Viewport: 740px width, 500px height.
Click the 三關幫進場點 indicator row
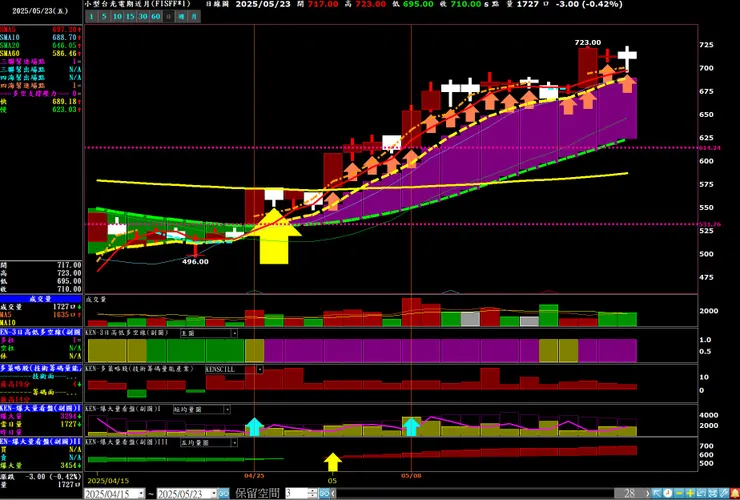(x=41, y=61)
